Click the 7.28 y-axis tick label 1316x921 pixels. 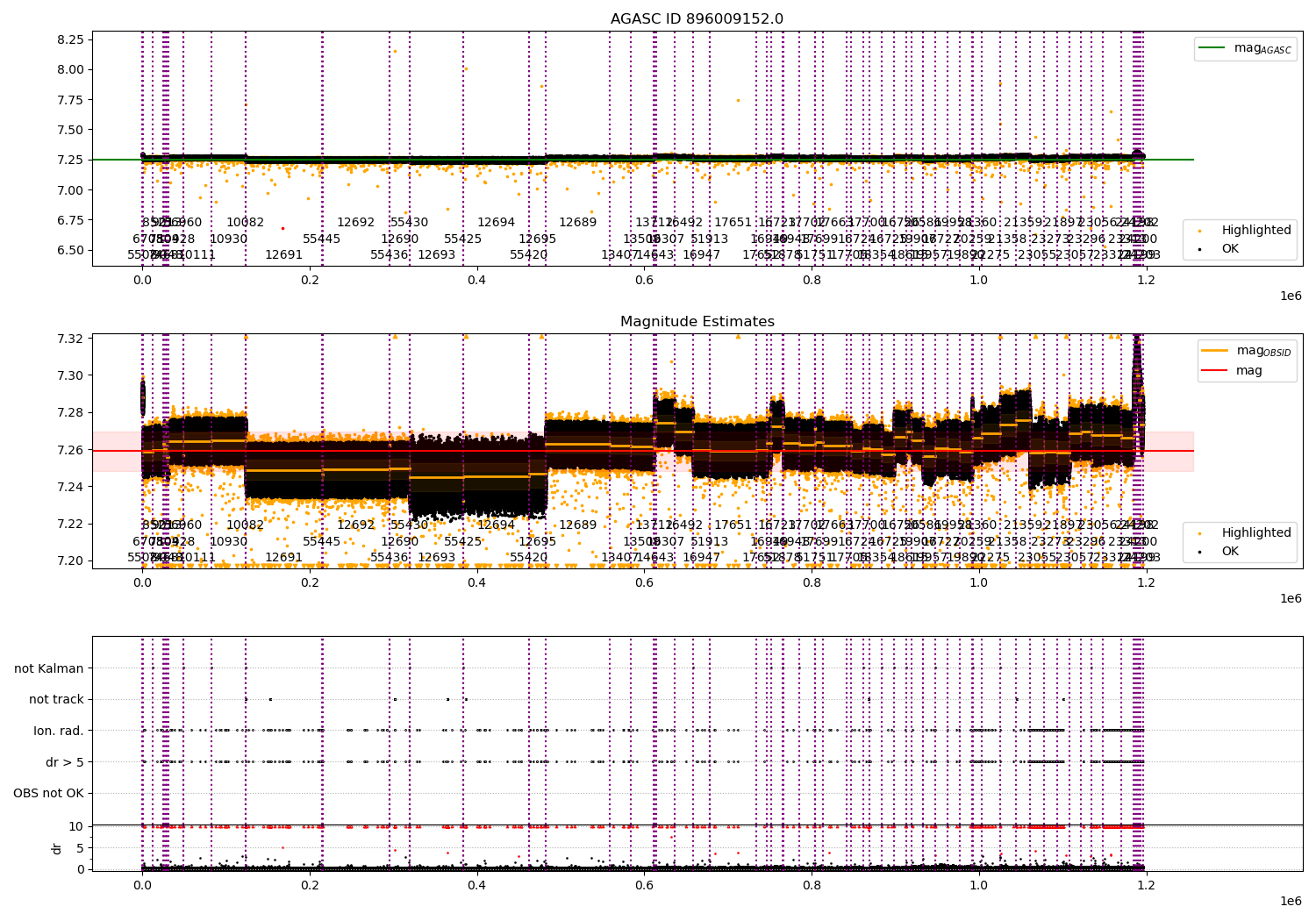[x=71, y=412]
